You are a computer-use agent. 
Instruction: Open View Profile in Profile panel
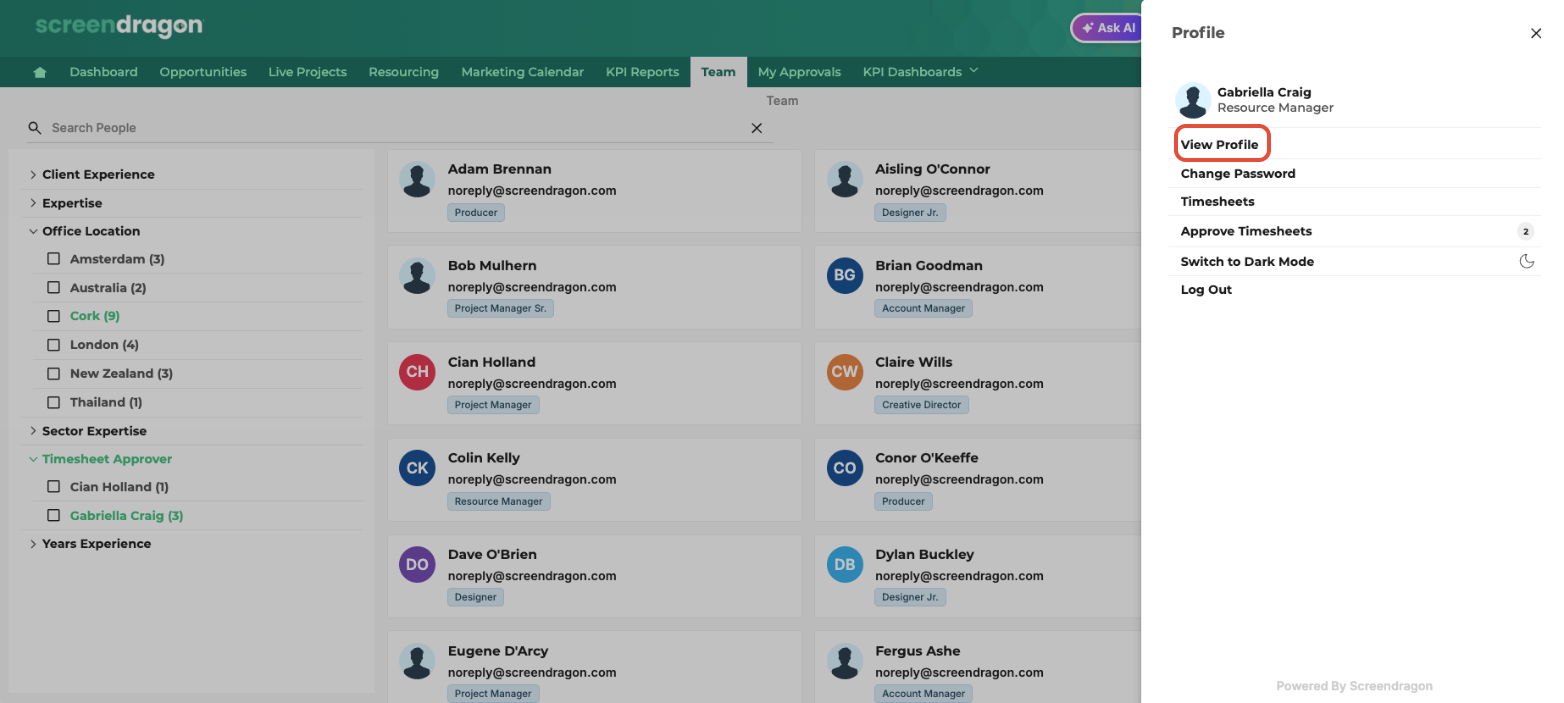pos(1220,145)
